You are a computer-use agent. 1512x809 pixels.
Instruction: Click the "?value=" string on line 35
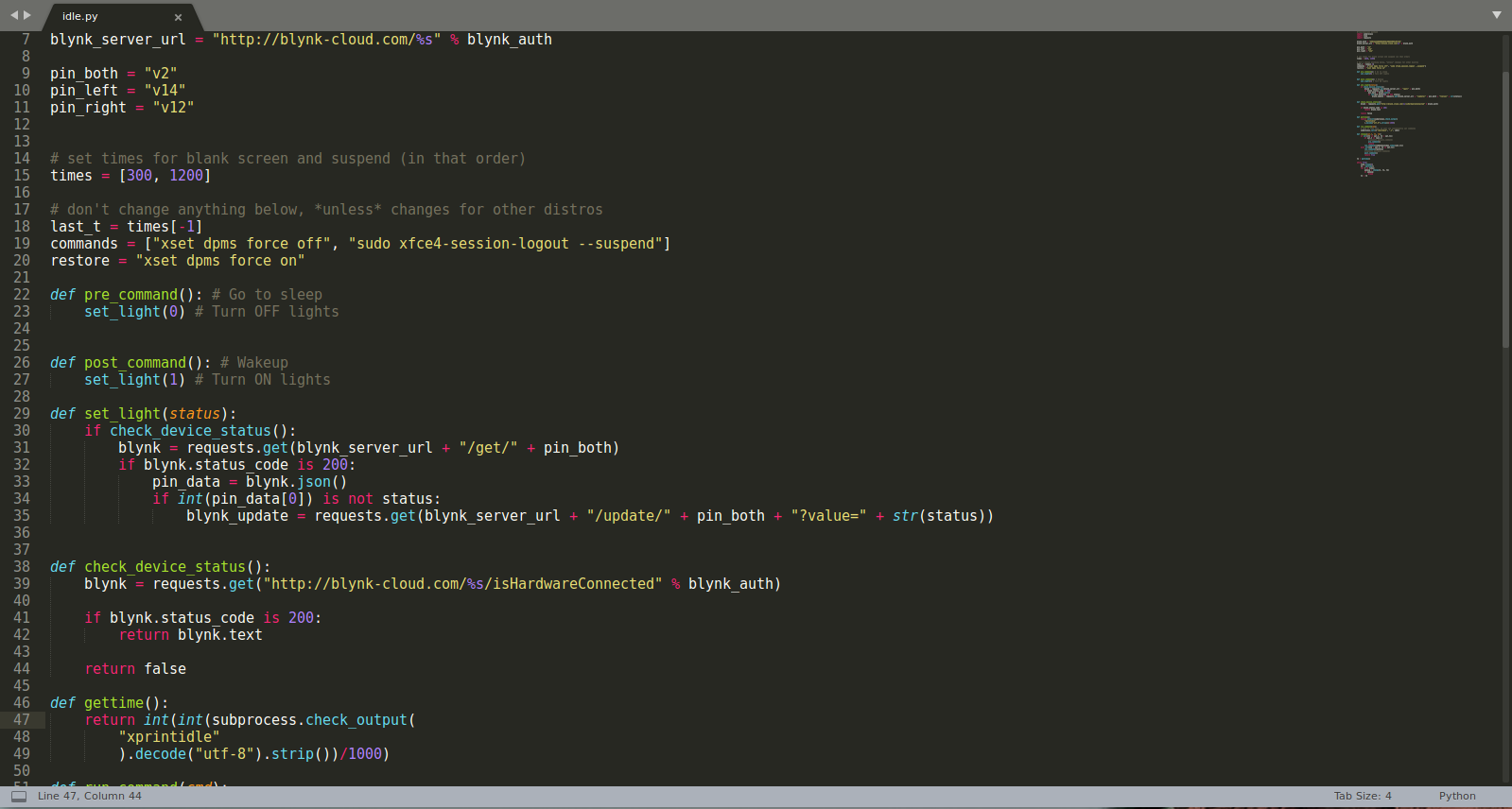point(829,516)
